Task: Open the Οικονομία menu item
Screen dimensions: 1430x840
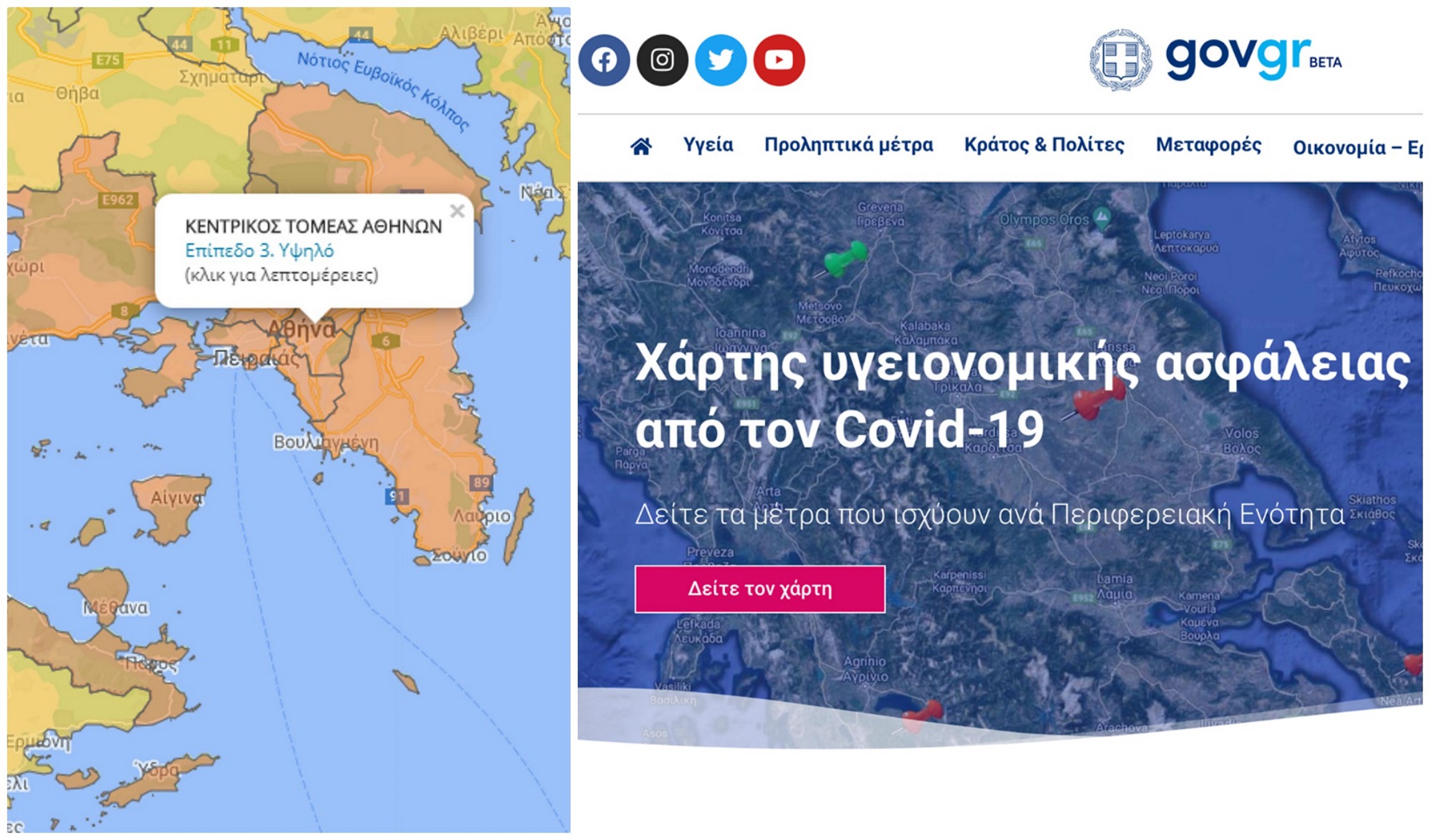Action: tap(1357, 147)
